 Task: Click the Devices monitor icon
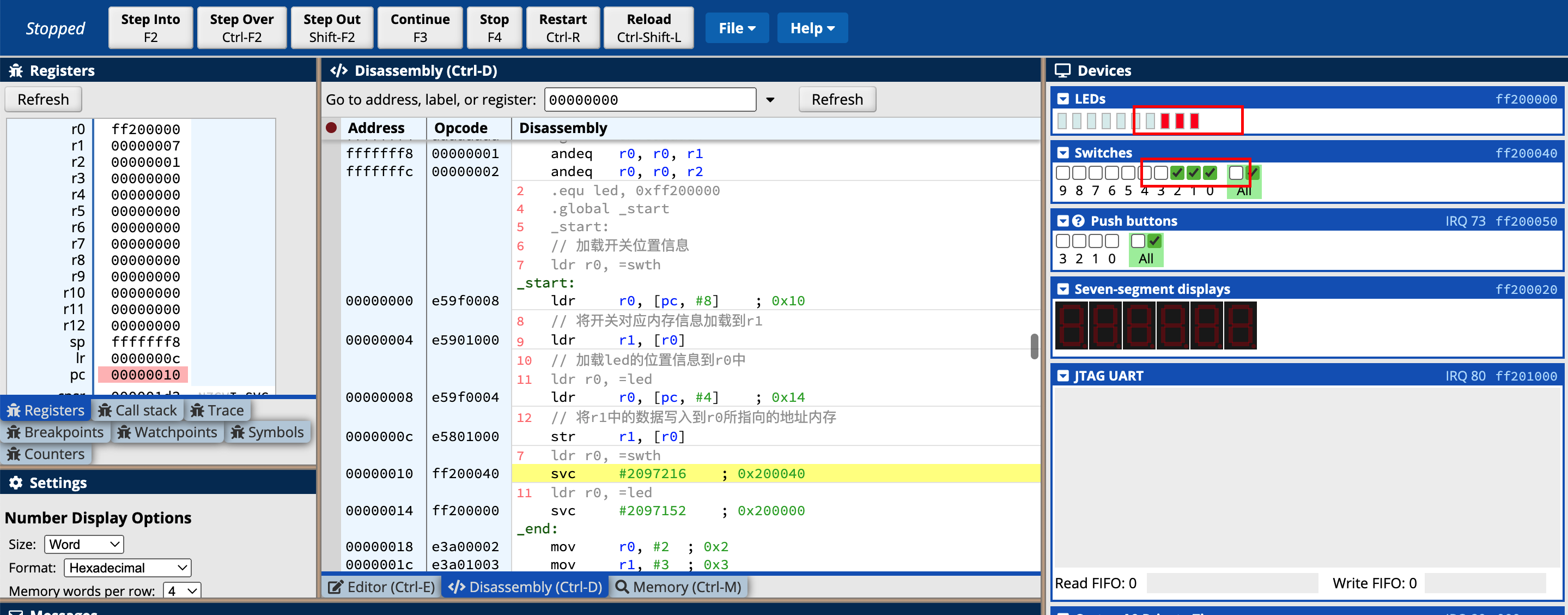click(x=1062, y=71)
